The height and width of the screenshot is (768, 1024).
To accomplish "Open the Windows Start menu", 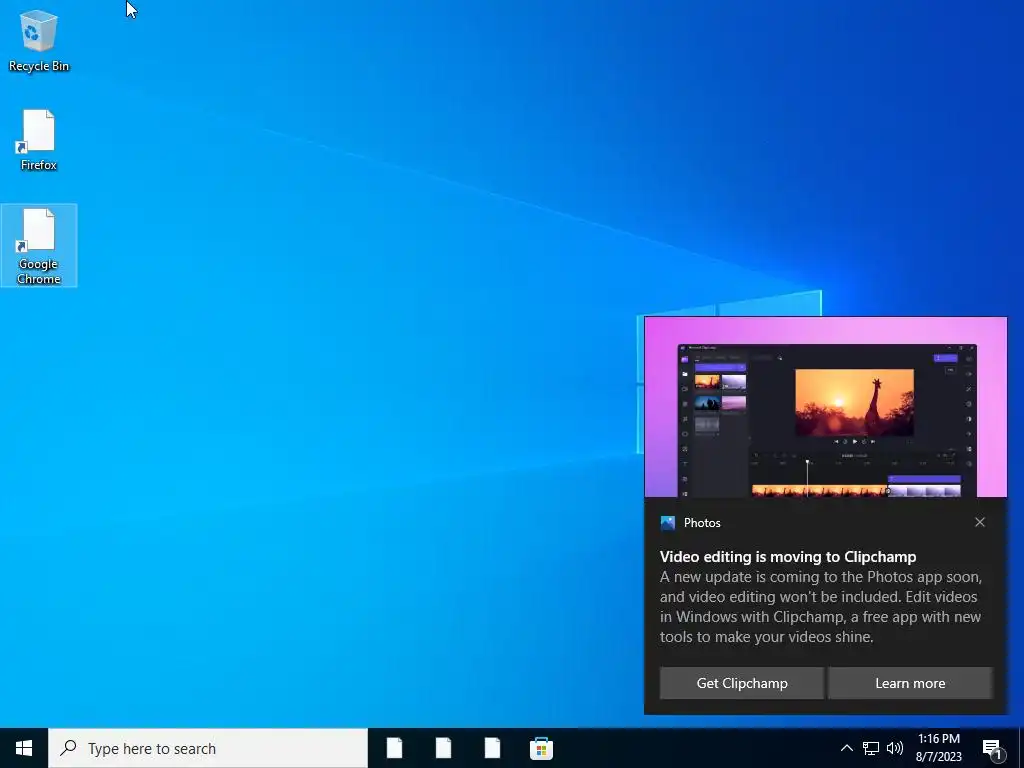I will (24, 748).
